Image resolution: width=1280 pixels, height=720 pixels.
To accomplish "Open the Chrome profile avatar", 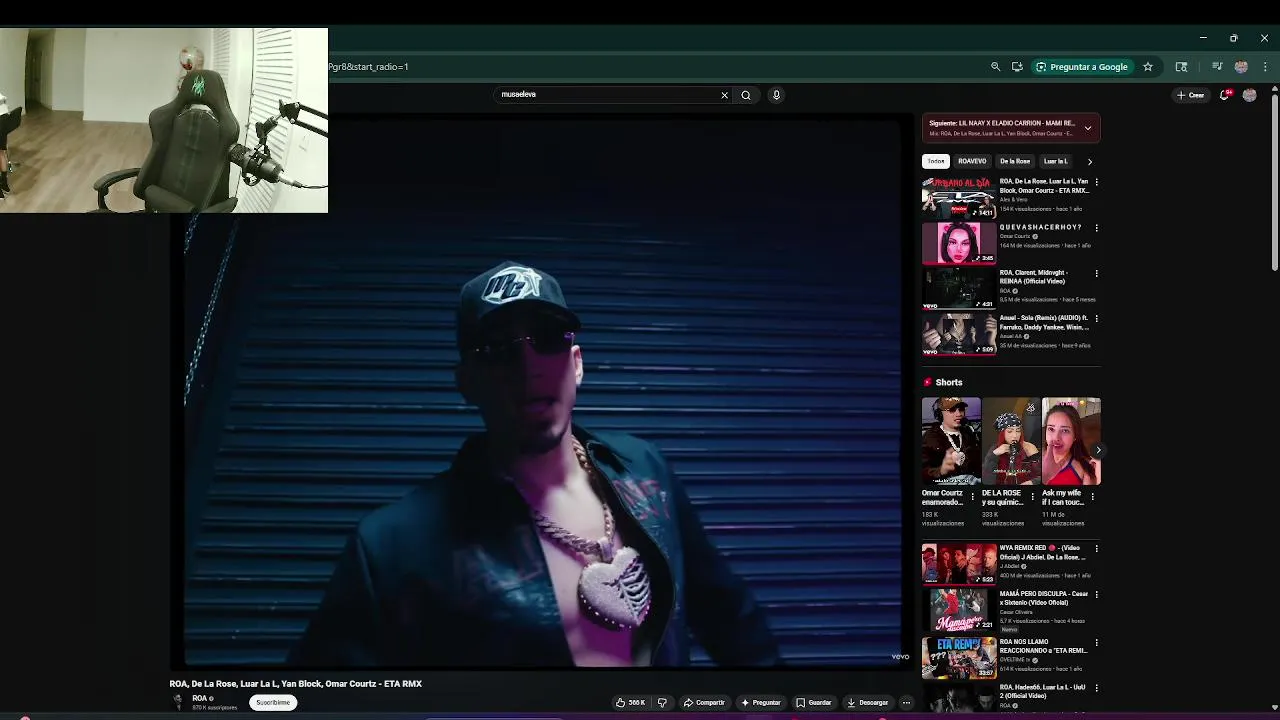I will tap(1241, 67).
